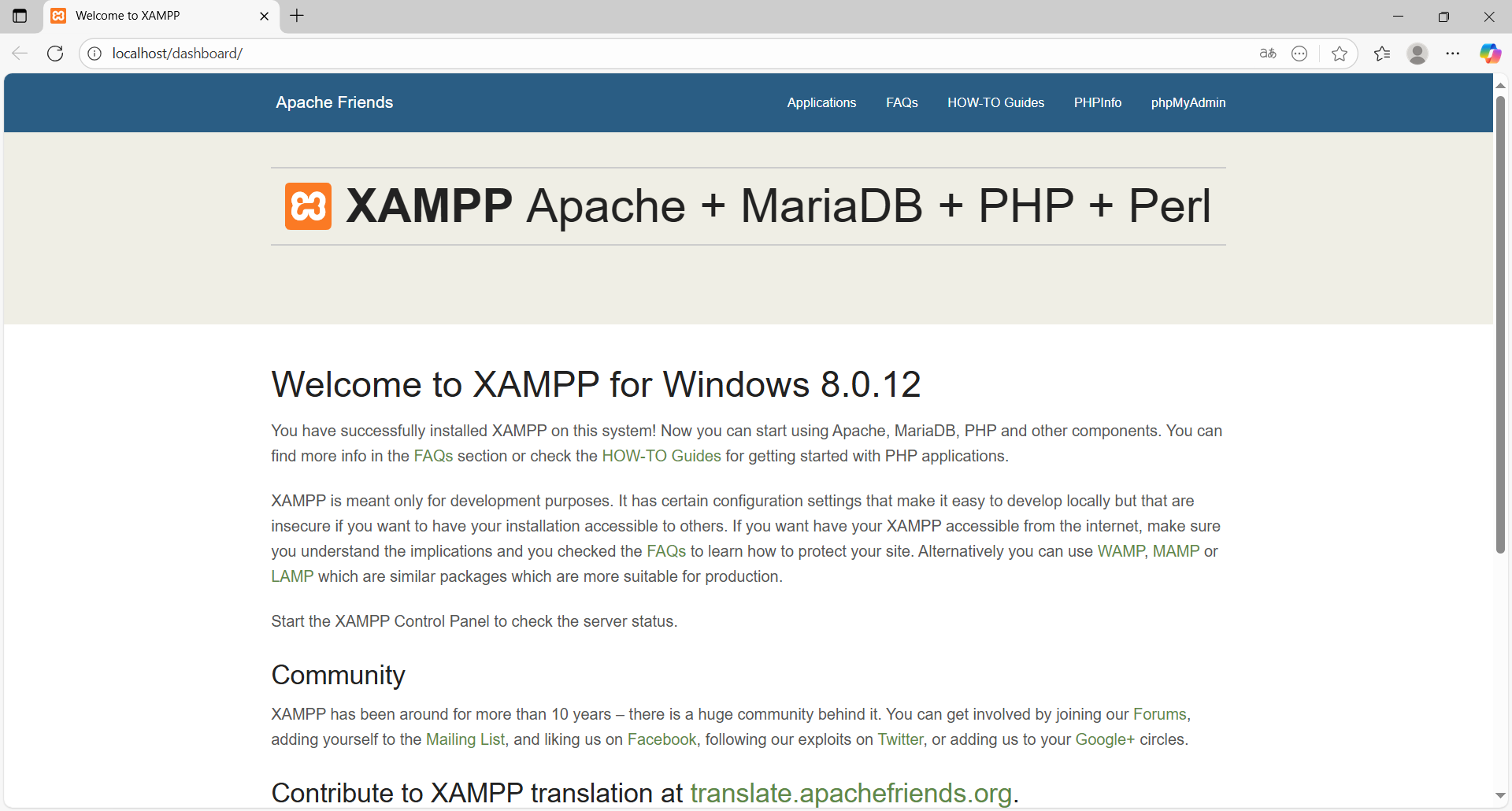Follow the translate.apachefriends.org link

850,793
